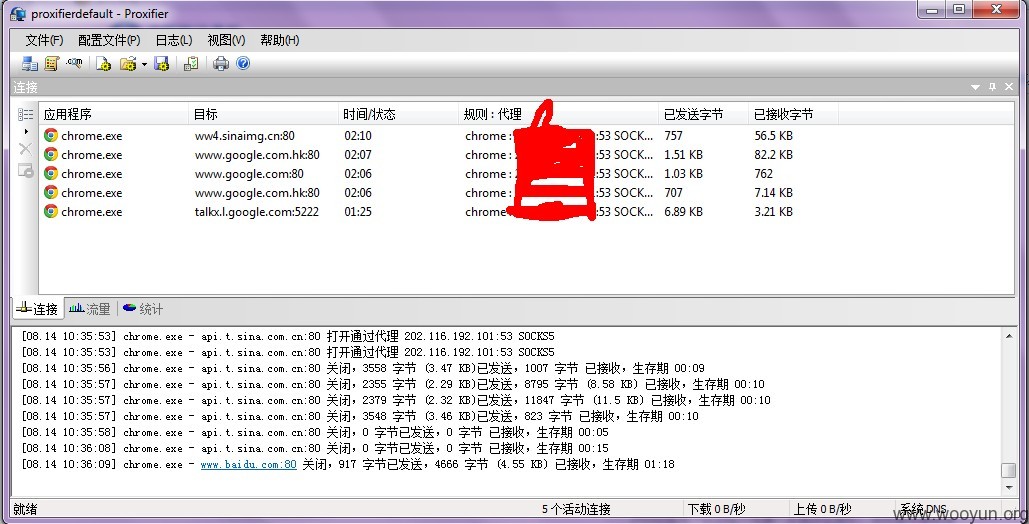1029x524 pixels.
Task: Open the 配置文件(P) menu
Action: tap(109, 40)
